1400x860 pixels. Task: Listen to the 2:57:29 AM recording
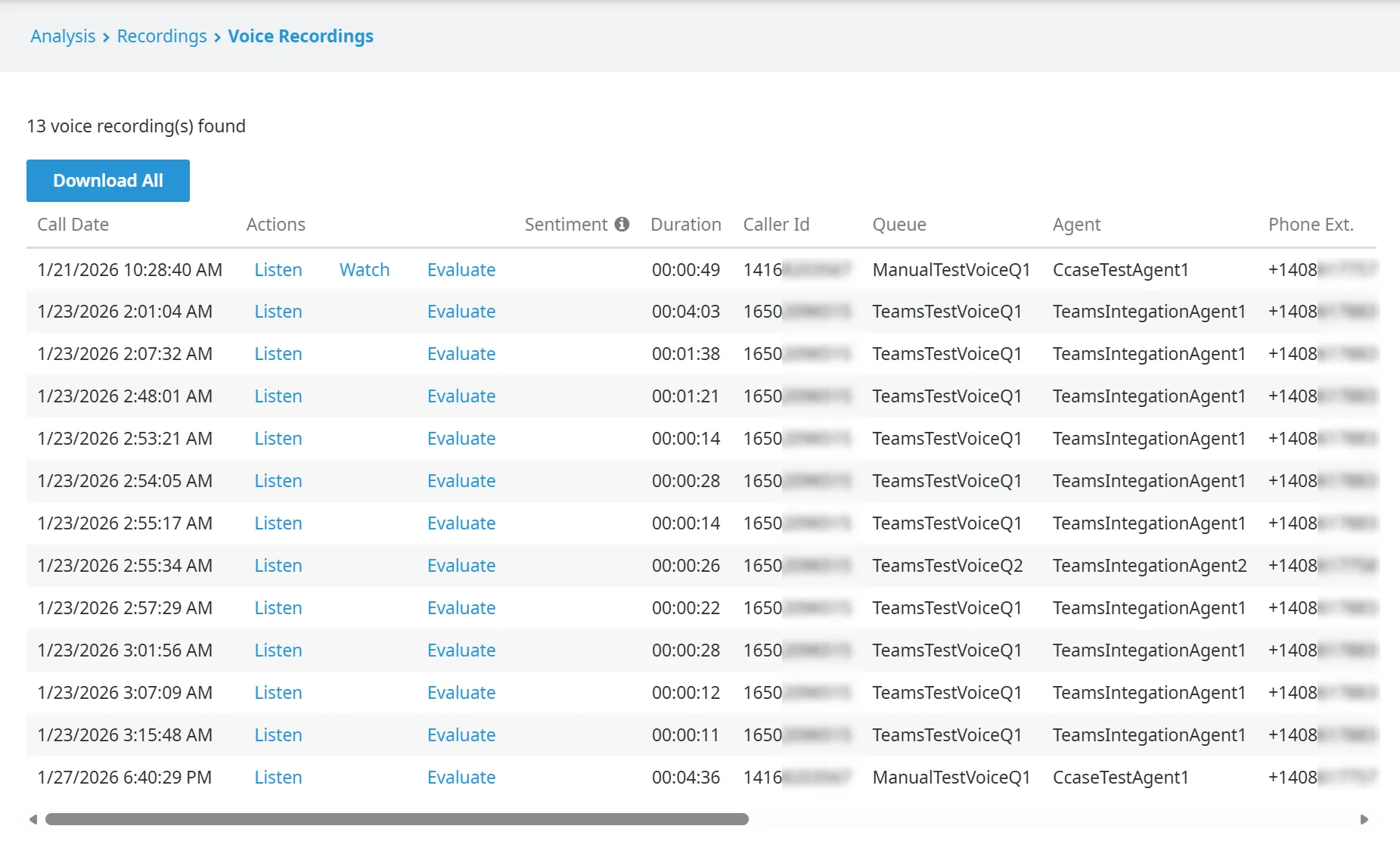pyautogui.click(x=278, y=608)
